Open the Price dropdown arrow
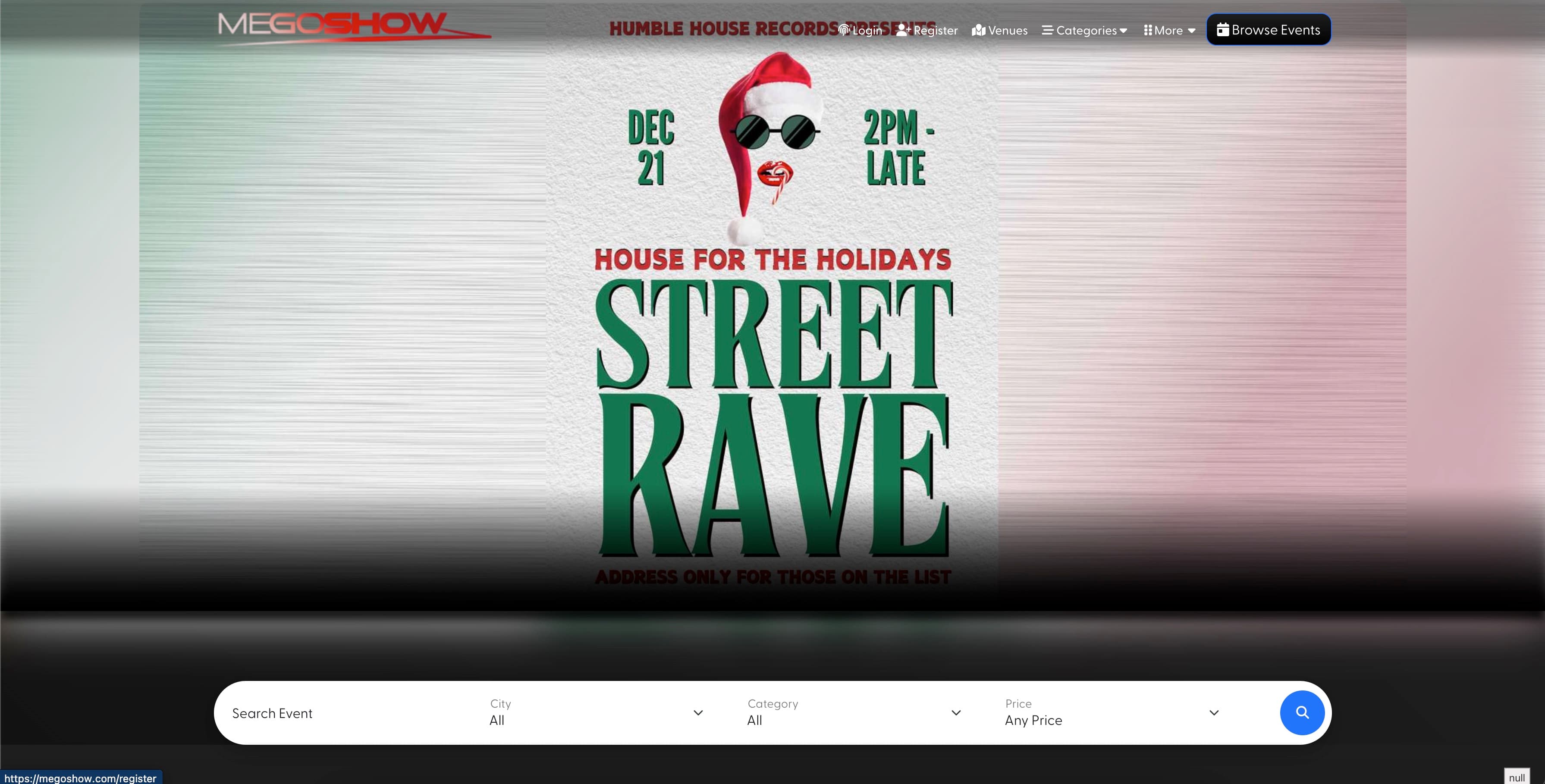1545x784 pixels. pos(1214,712)
